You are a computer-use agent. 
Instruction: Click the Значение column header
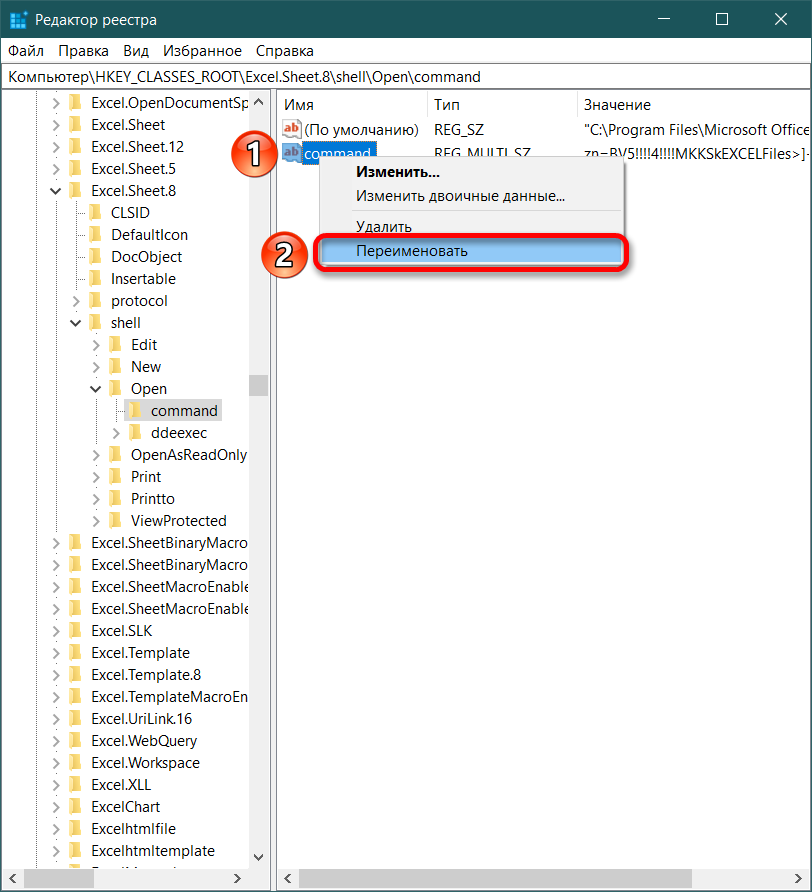pyautogui.click(x=617, y=104)
